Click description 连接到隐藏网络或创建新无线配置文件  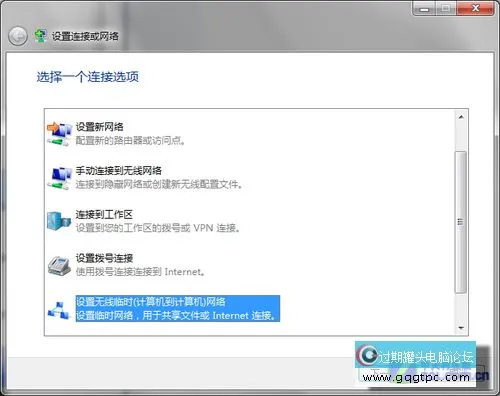pyautogui.click(x=159, y=184)
